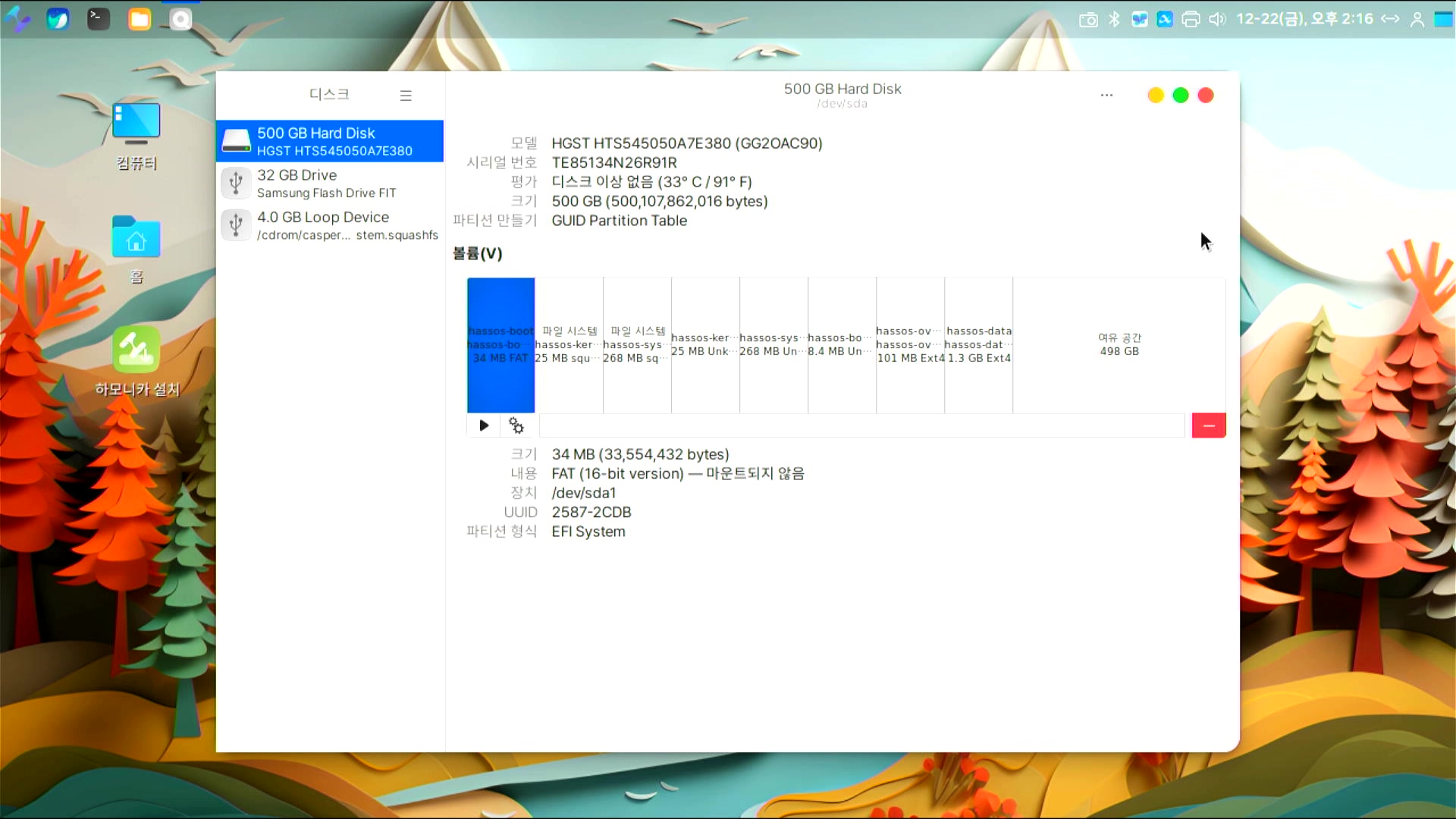Select the hassos-data 1.3 GB Ext4 partition
The height and width of the screenshot is (819, 1456).
(978, 345)
